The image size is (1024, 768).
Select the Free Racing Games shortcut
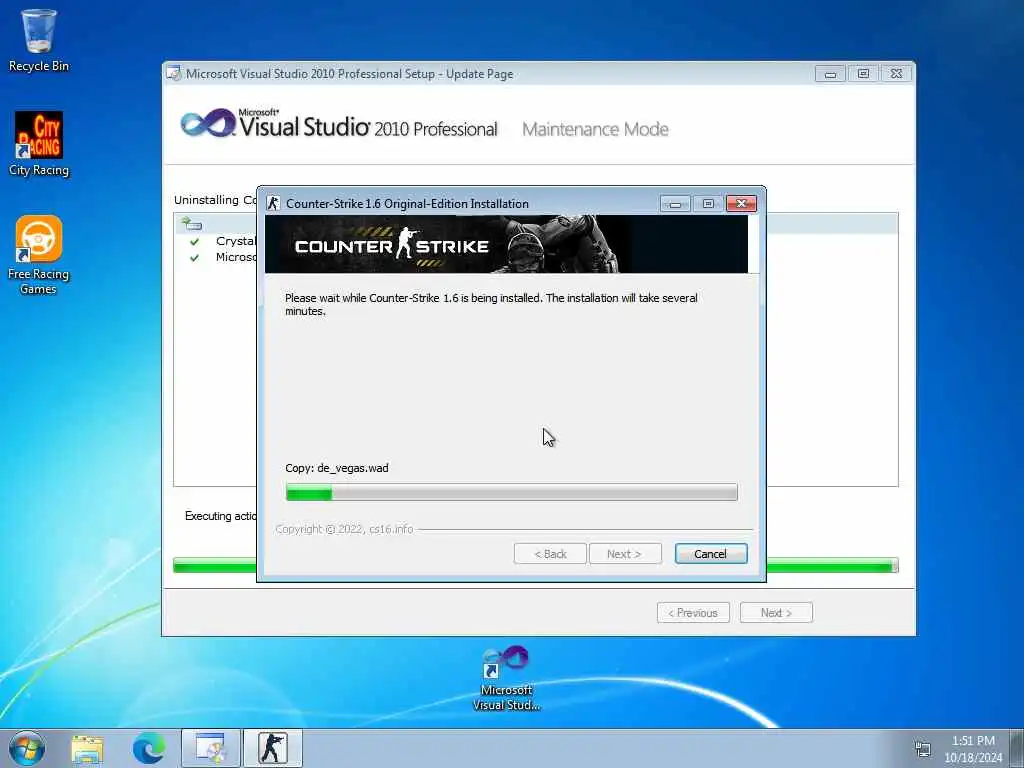(x=39, y=255)
